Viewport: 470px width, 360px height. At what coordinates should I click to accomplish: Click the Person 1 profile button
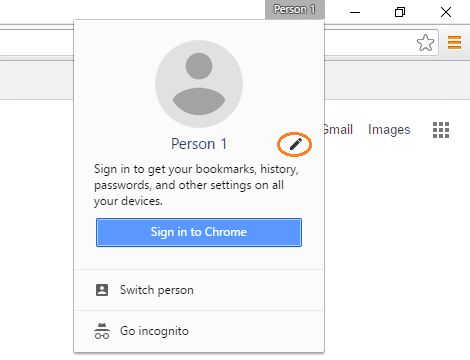tap(295, 9)
